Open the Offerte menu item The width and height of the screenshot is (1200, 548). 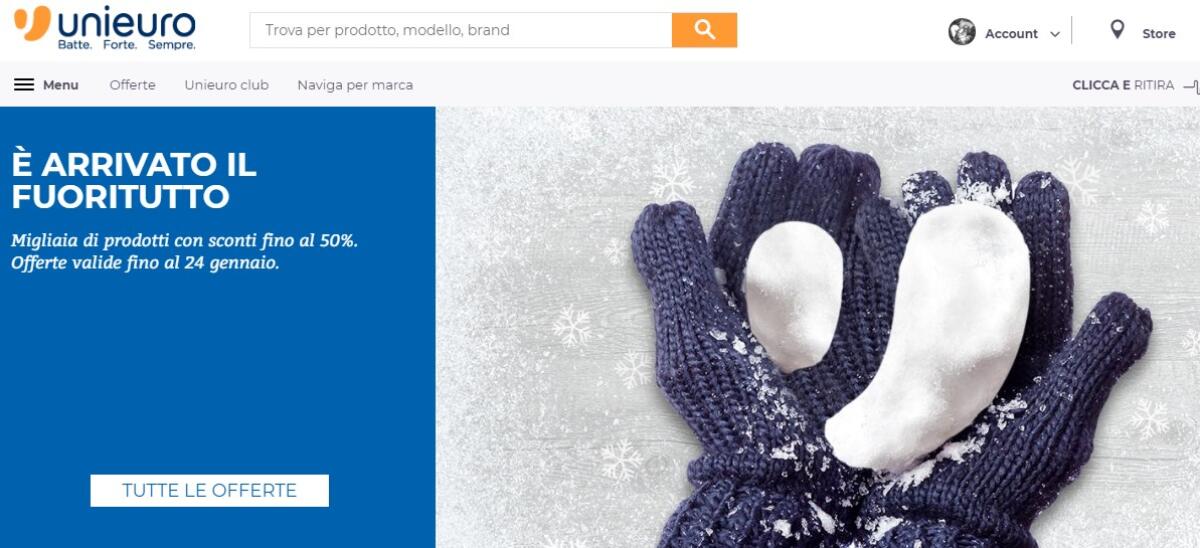132,85
